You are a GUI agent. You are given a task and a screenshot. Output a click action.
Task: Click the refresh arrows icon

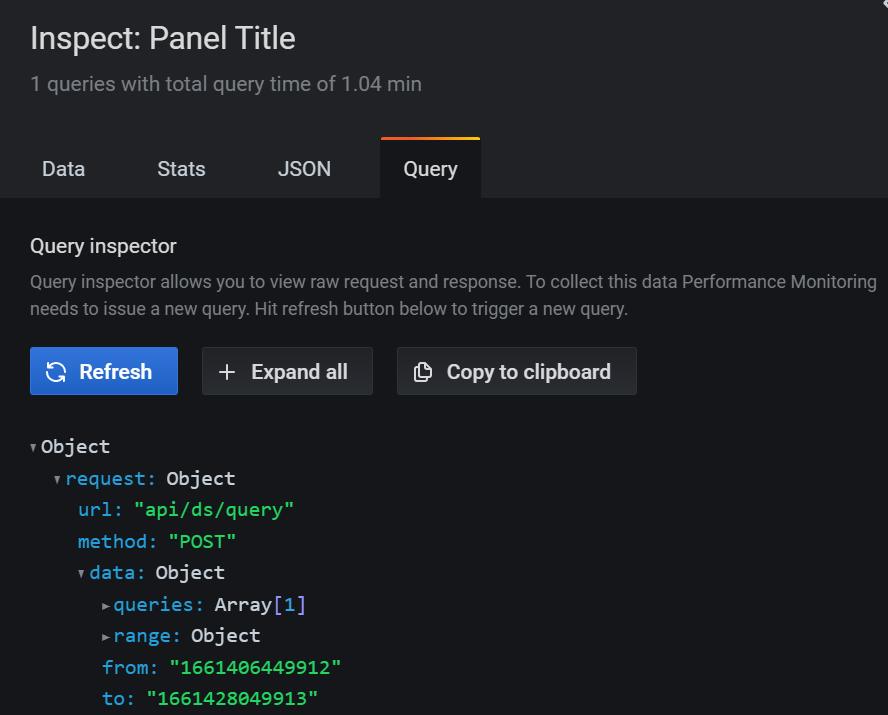[x=57, y=372]
